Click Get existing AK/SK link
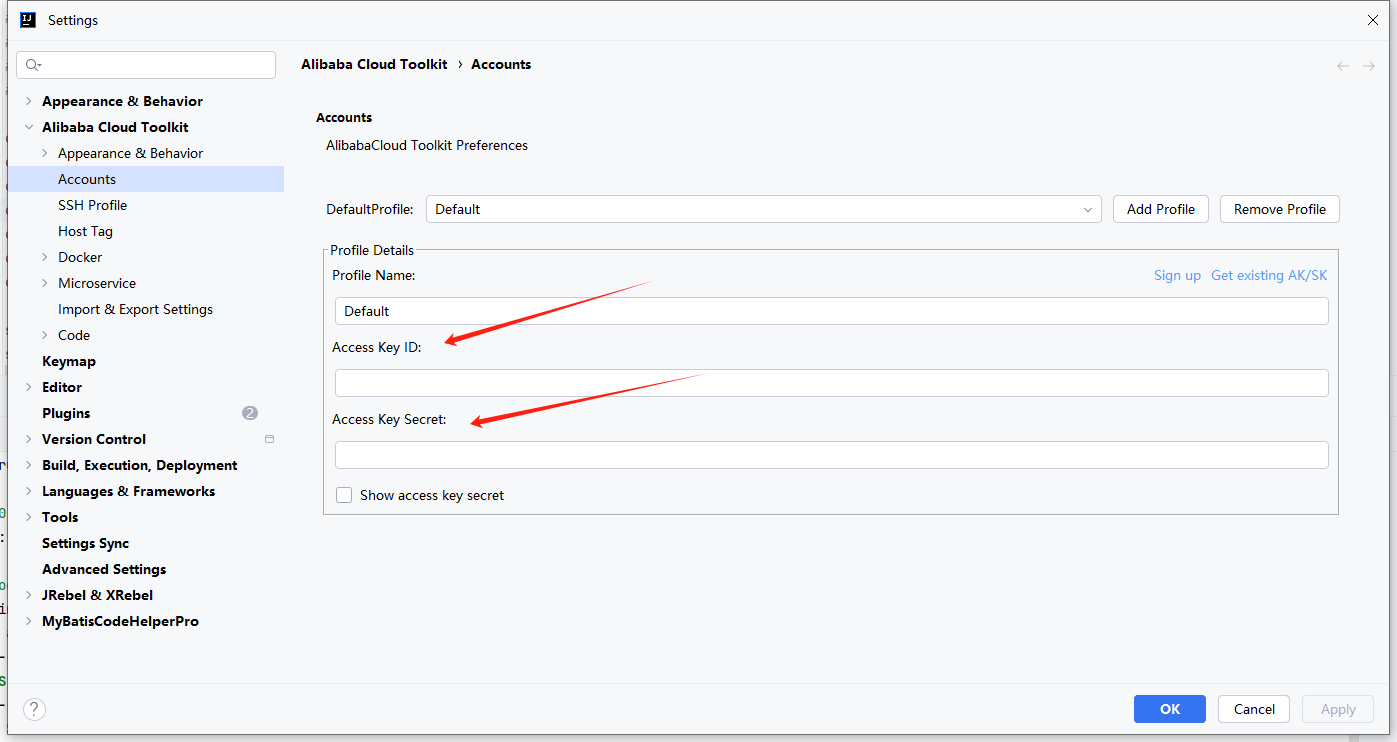1397x742 pixels. coord(1269,275)
